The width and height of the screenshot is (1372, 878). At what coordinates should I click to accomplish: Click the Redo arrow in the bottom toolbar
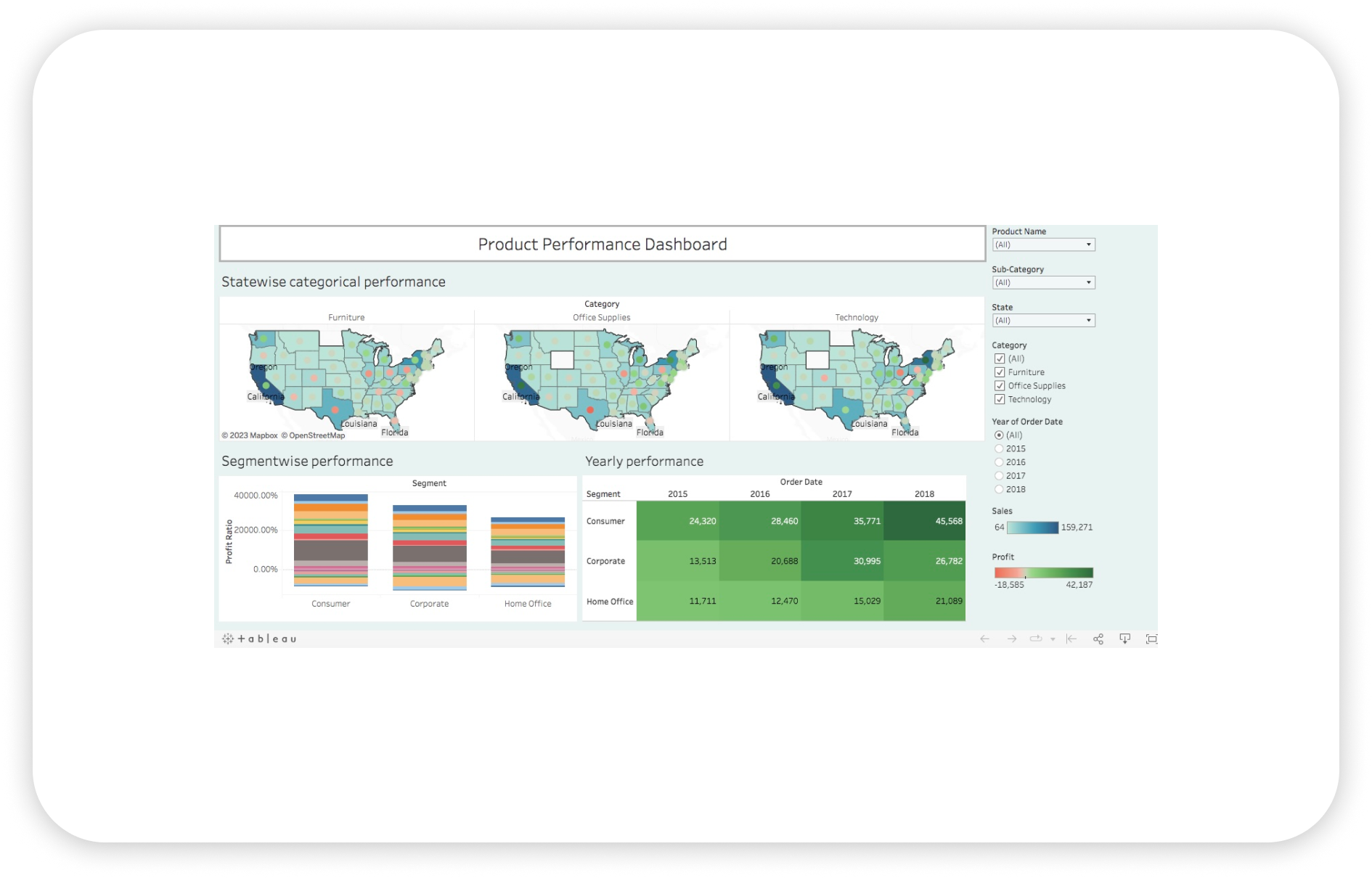[1012, 639]
